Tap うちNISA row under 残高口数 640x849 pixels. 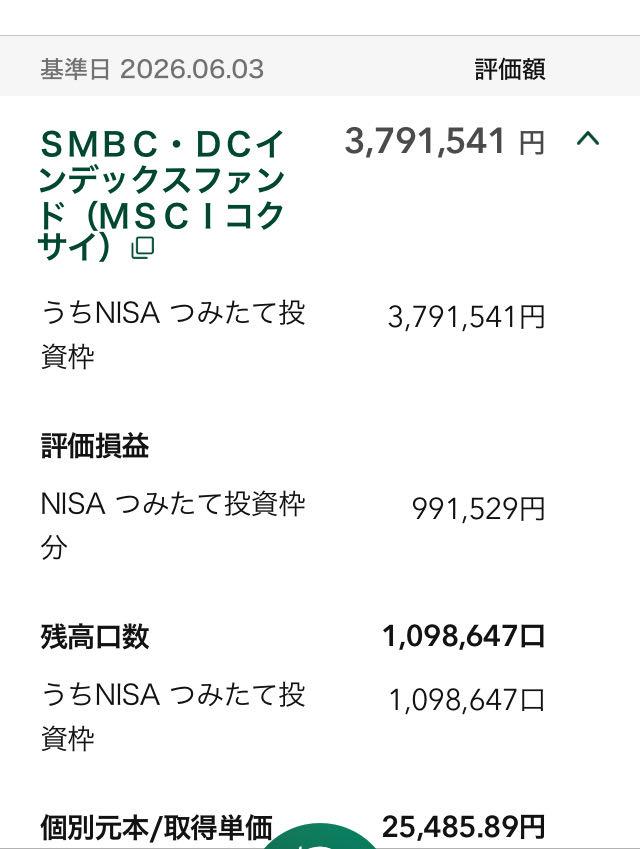click(x=173, y=716)
